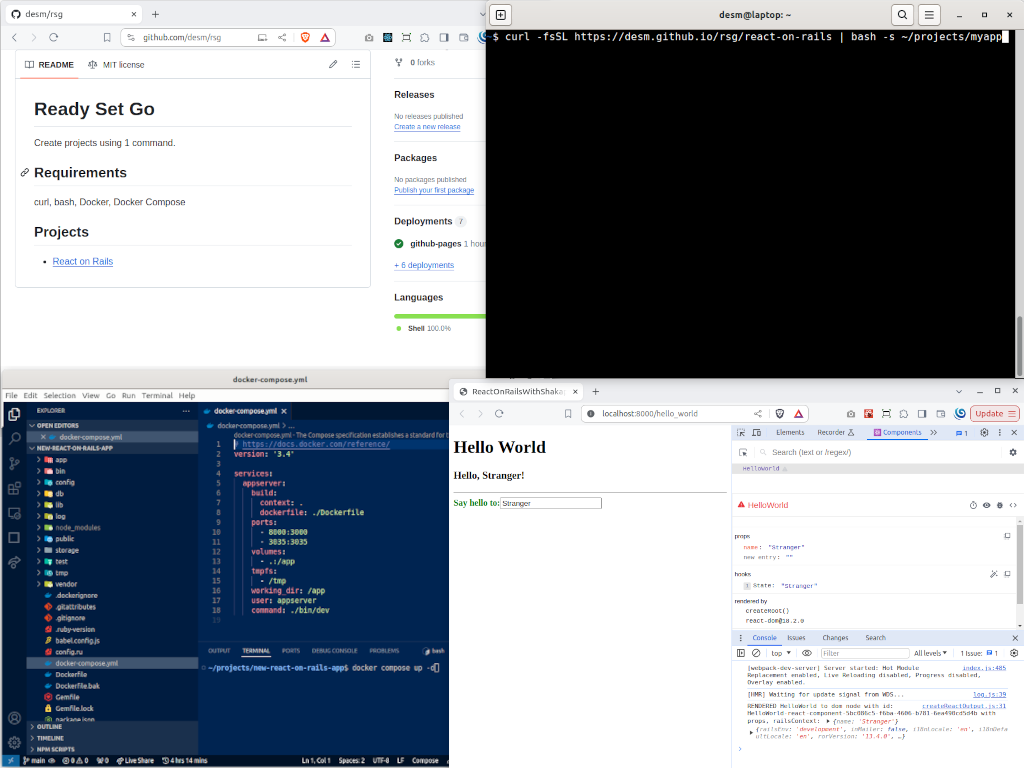This screenshot has height=768, width=1024.
Task: Open the Terminal menu in VS Code menu bar
Action: (x=157, y=396)
